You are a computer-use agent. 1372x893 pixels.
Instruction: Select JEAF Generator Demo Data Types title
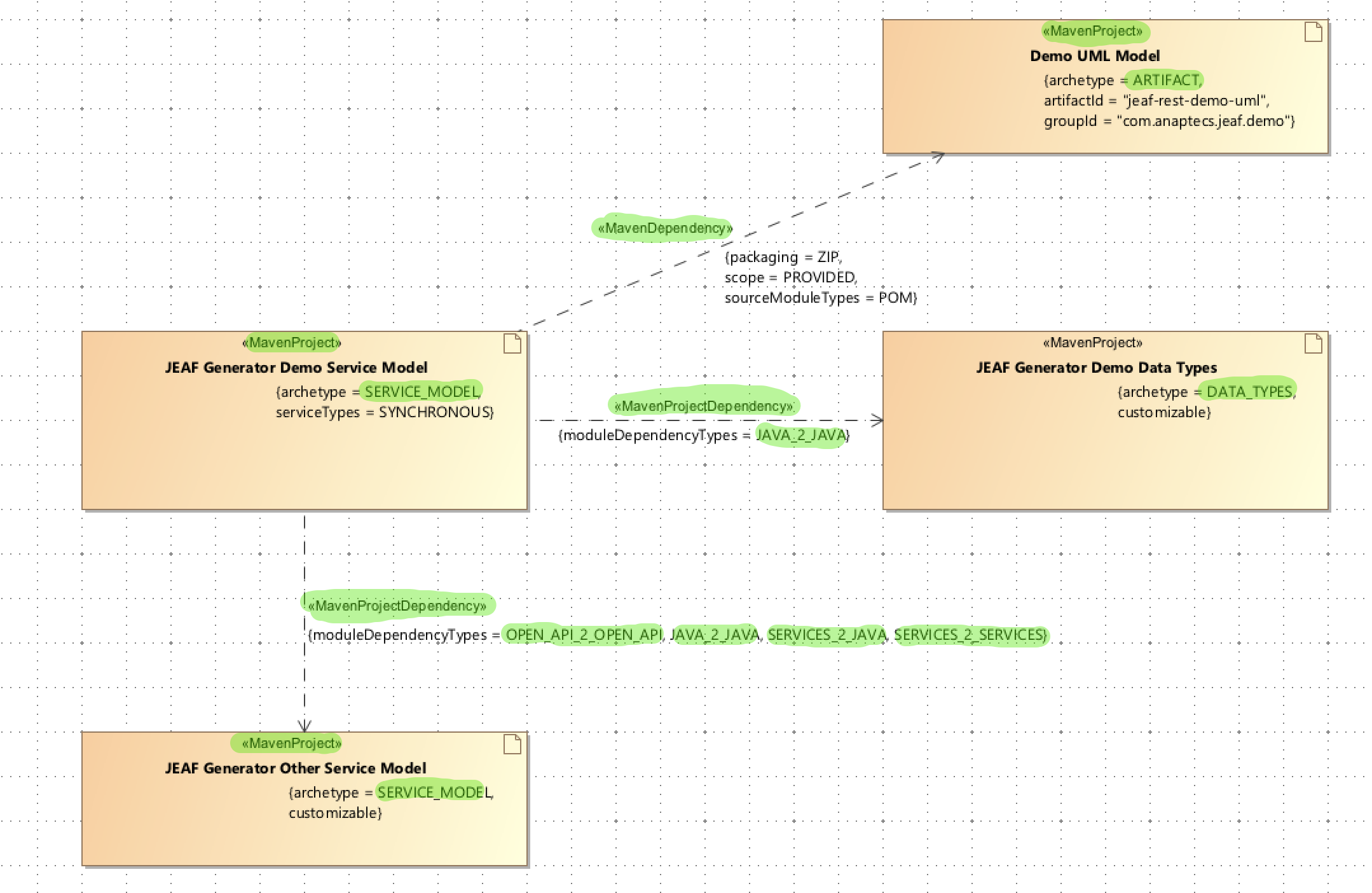coord(1096,368)
